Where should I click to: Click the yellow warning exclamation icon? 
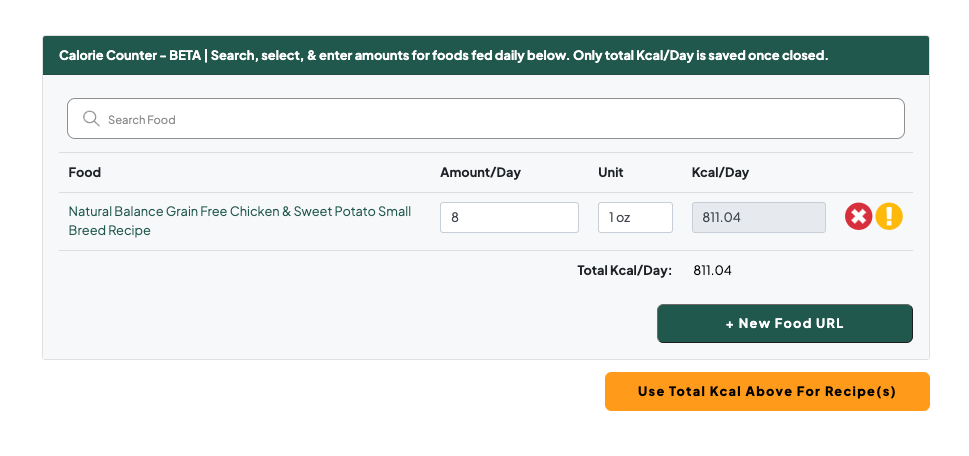tap(889, 217)
